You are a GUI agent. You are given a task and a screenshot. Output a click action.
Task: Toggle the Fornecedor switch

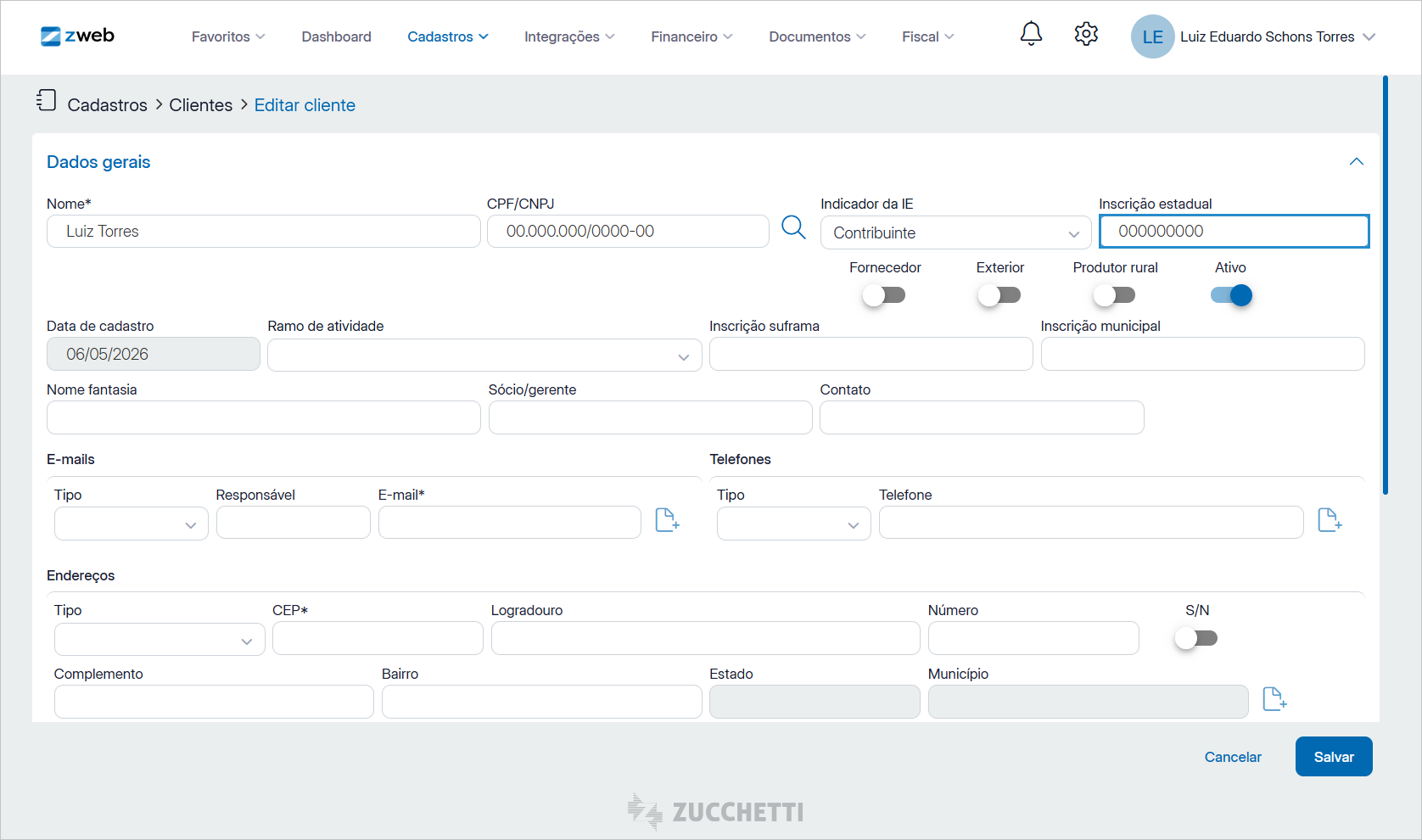(884, 295)
